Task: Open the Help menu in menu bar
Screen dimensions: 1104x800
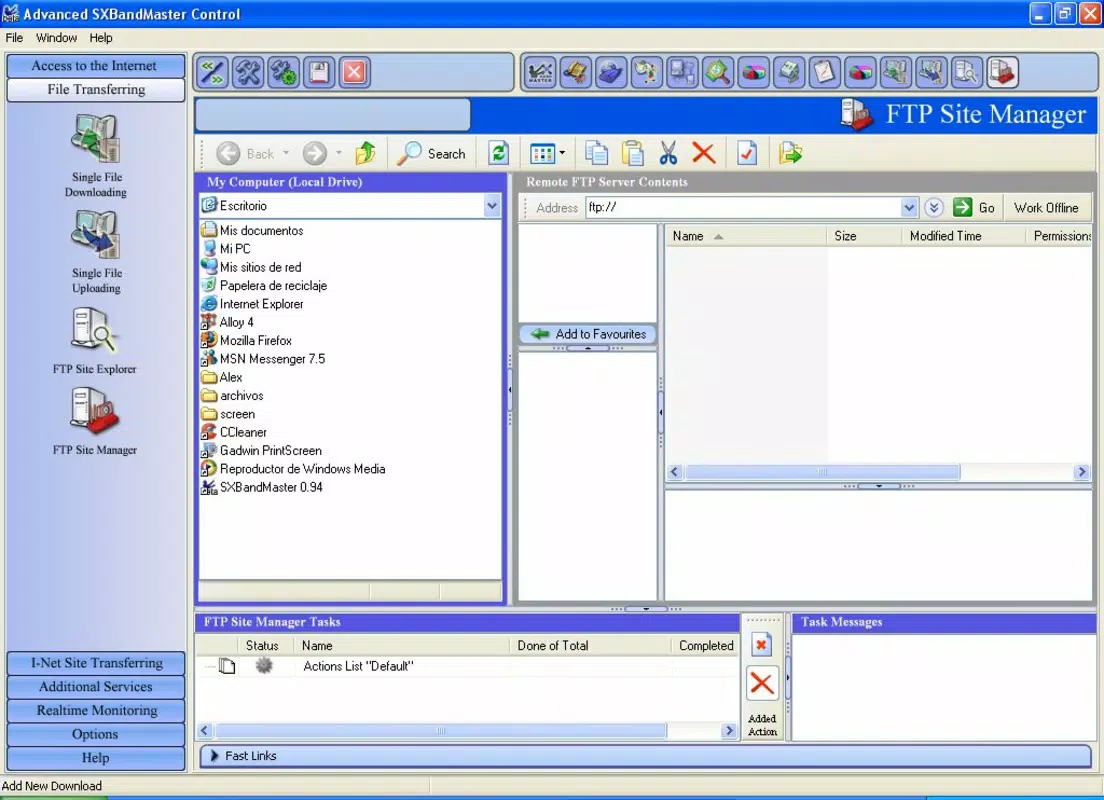Action: coord(101,38)
